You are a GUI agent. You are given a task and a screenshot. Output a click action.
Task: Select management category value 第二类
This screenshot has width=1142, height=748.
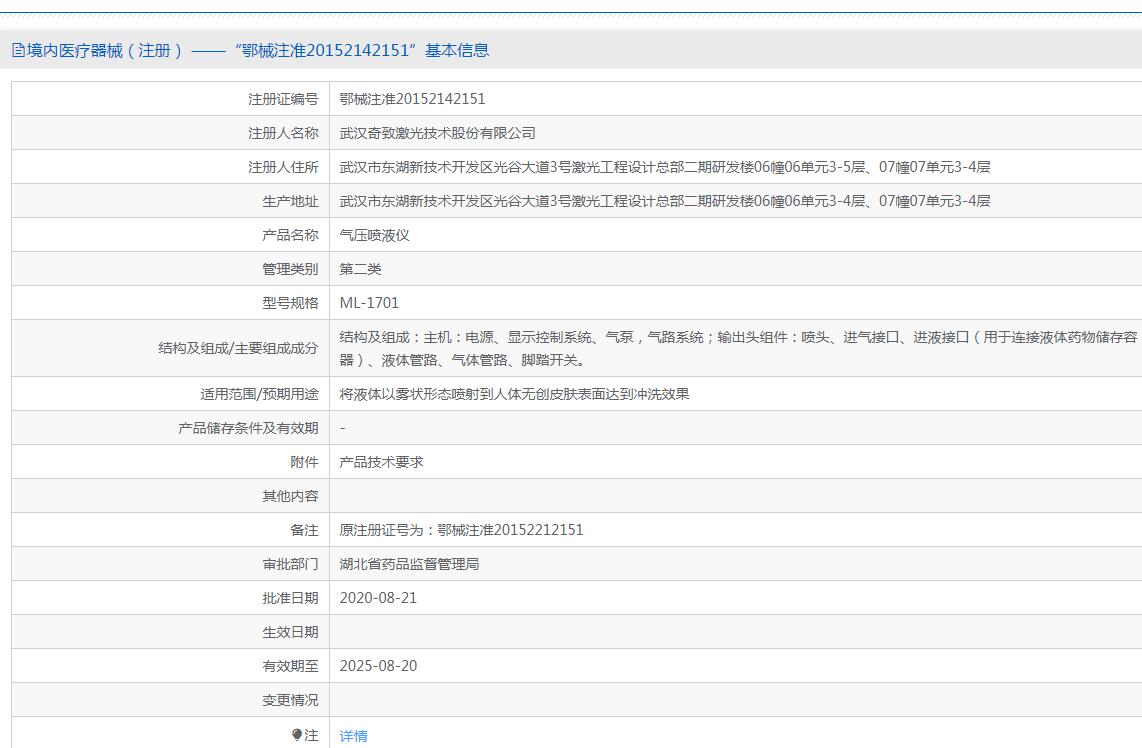coord(361,269)
